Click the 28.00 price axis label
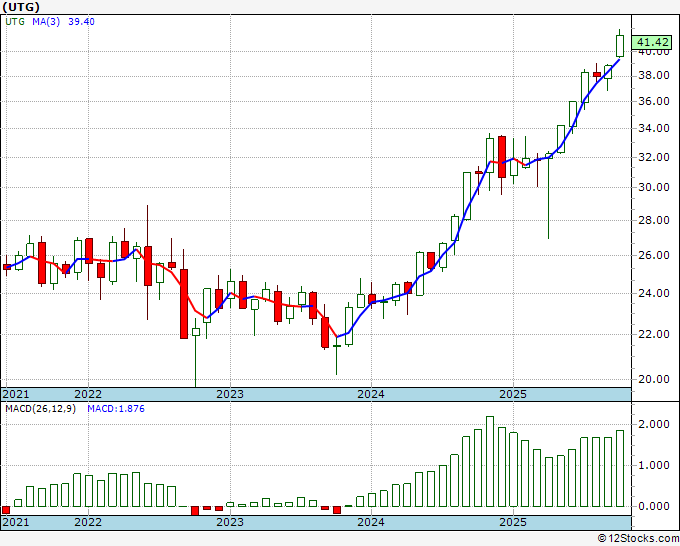Screen dimensions: 680x546 (654, 220)
